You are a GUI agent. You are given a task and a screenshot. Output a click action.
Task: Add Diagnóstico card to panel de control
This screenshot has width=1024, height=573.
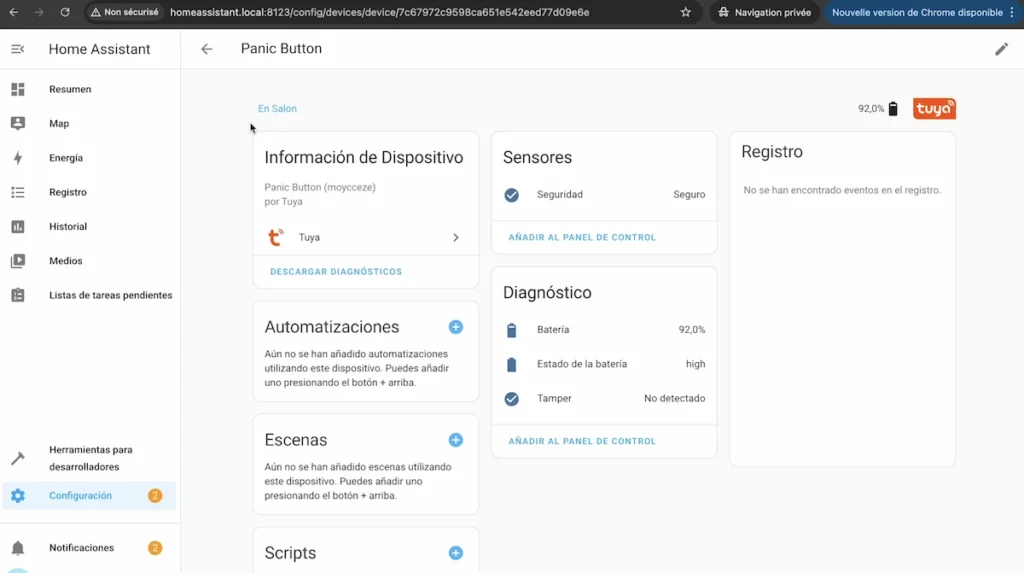pyautogui.click(x=582, y=441)
